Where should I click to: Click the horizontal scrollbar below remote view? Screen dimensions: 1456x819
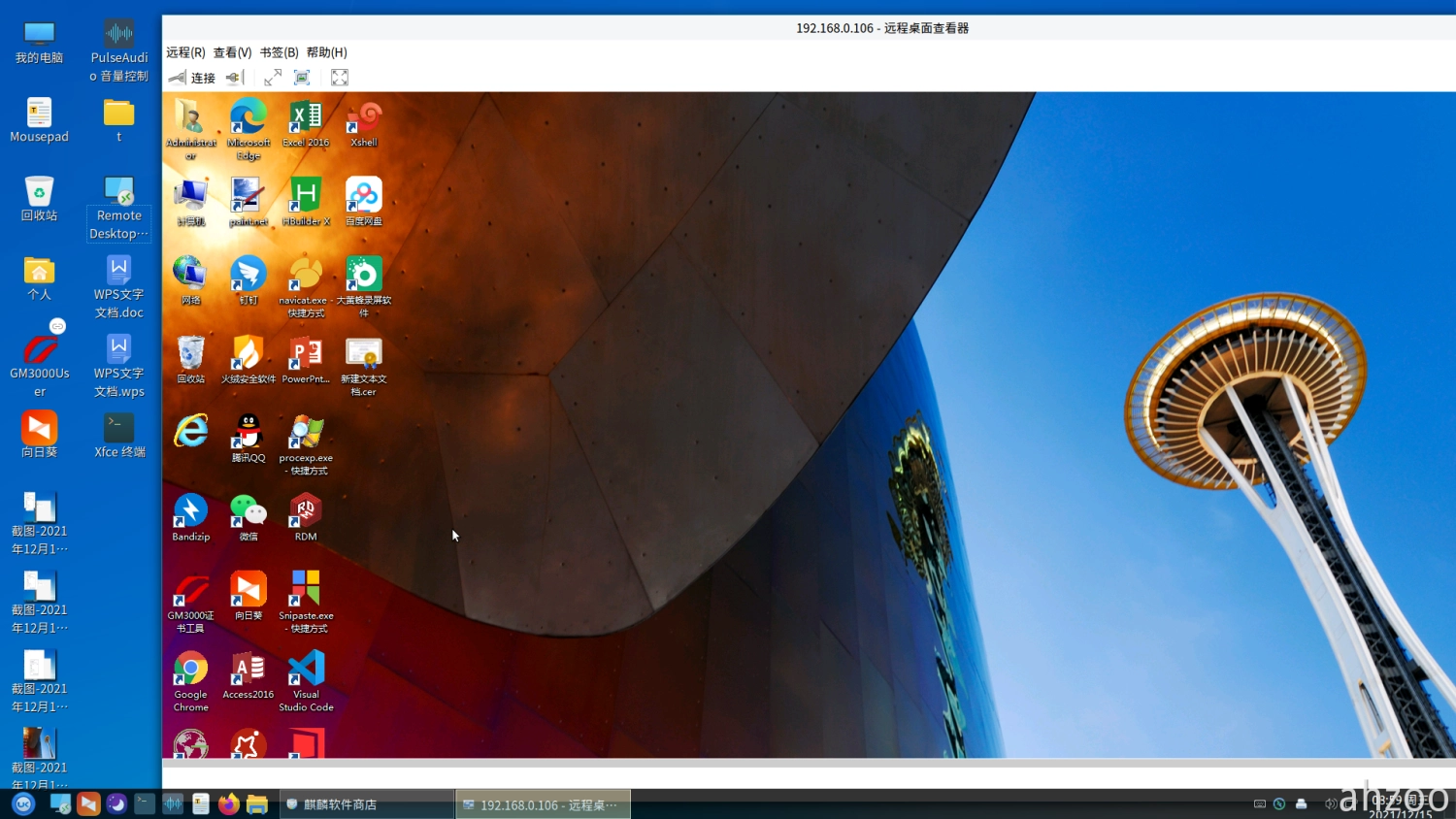(x=808, y=764)
